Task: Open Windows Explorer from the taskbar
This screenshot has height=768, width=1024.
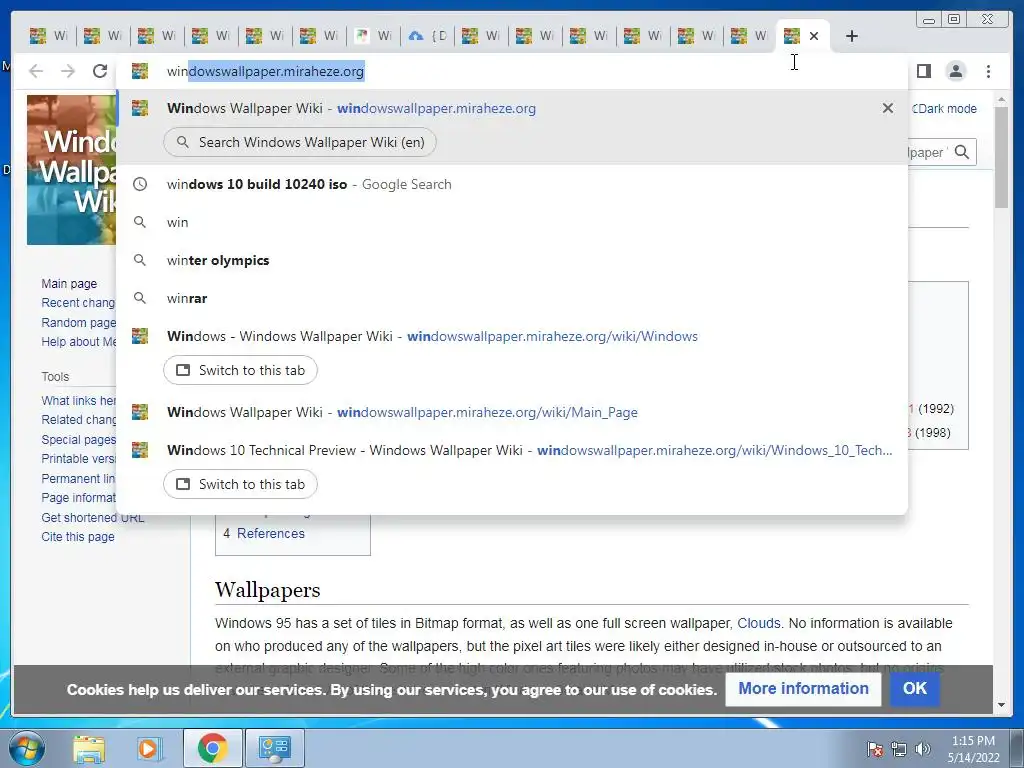Action: (89, 748)
